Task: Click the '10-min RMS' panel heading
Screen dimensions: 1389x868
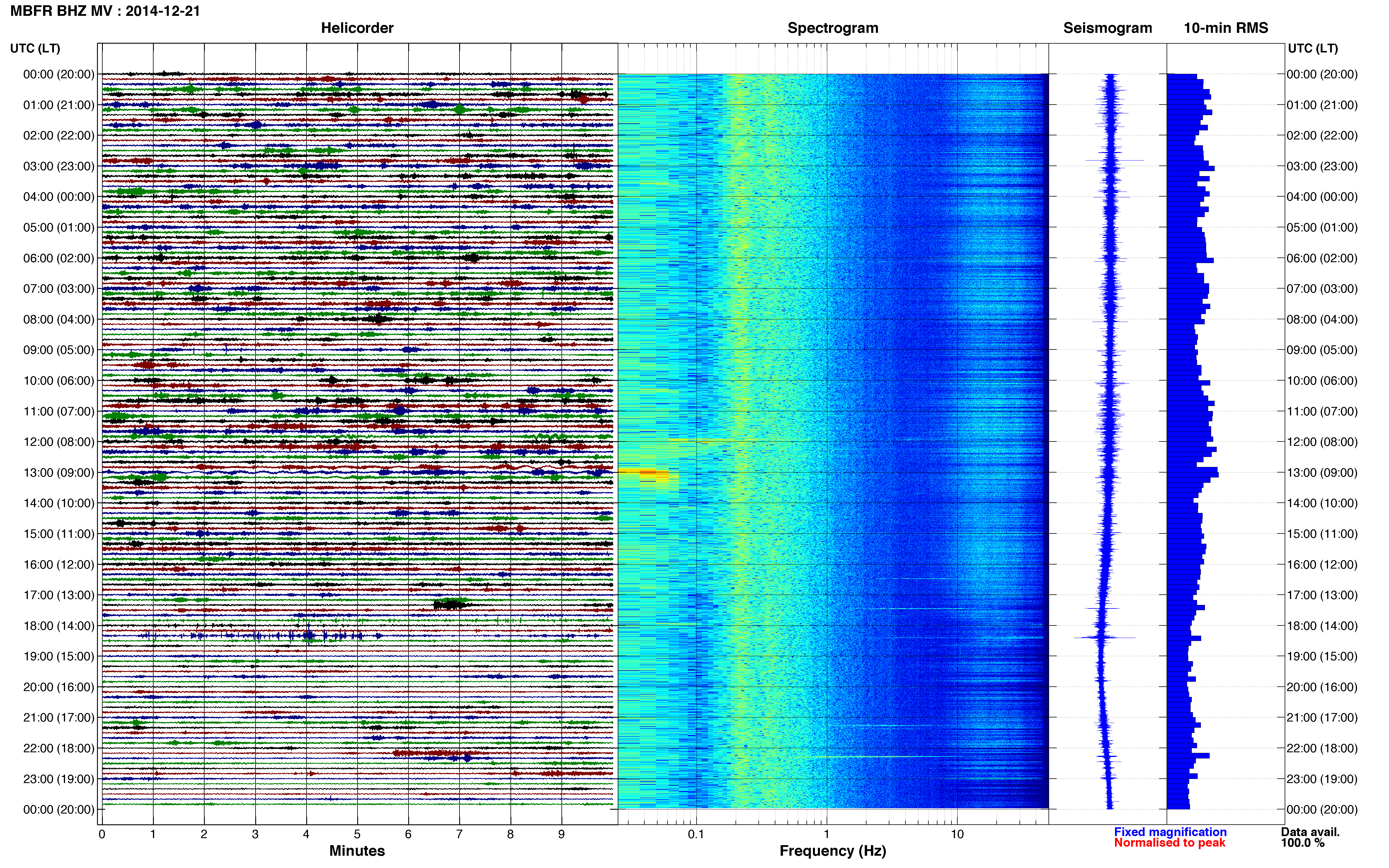Action: [1226, 28]
